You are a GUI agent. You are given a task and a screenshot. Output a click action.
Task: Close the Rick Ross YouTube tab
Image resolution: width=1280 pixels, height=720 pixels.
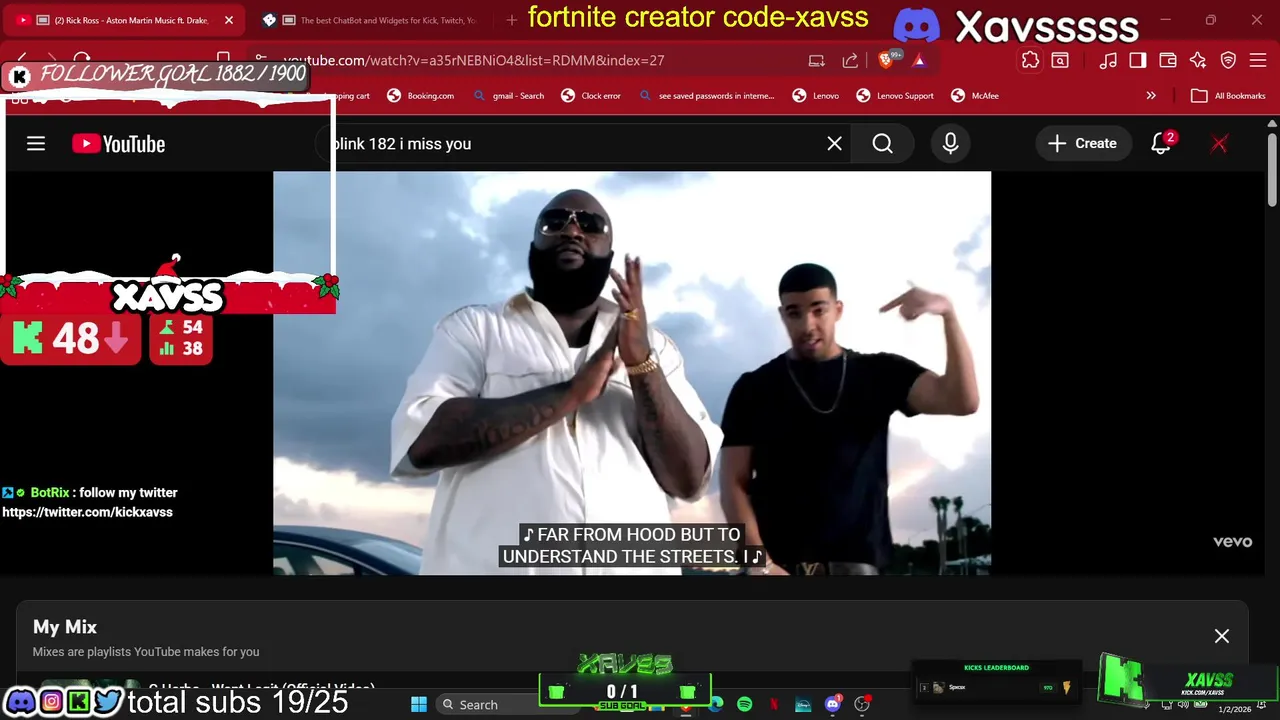click(228, 20)
